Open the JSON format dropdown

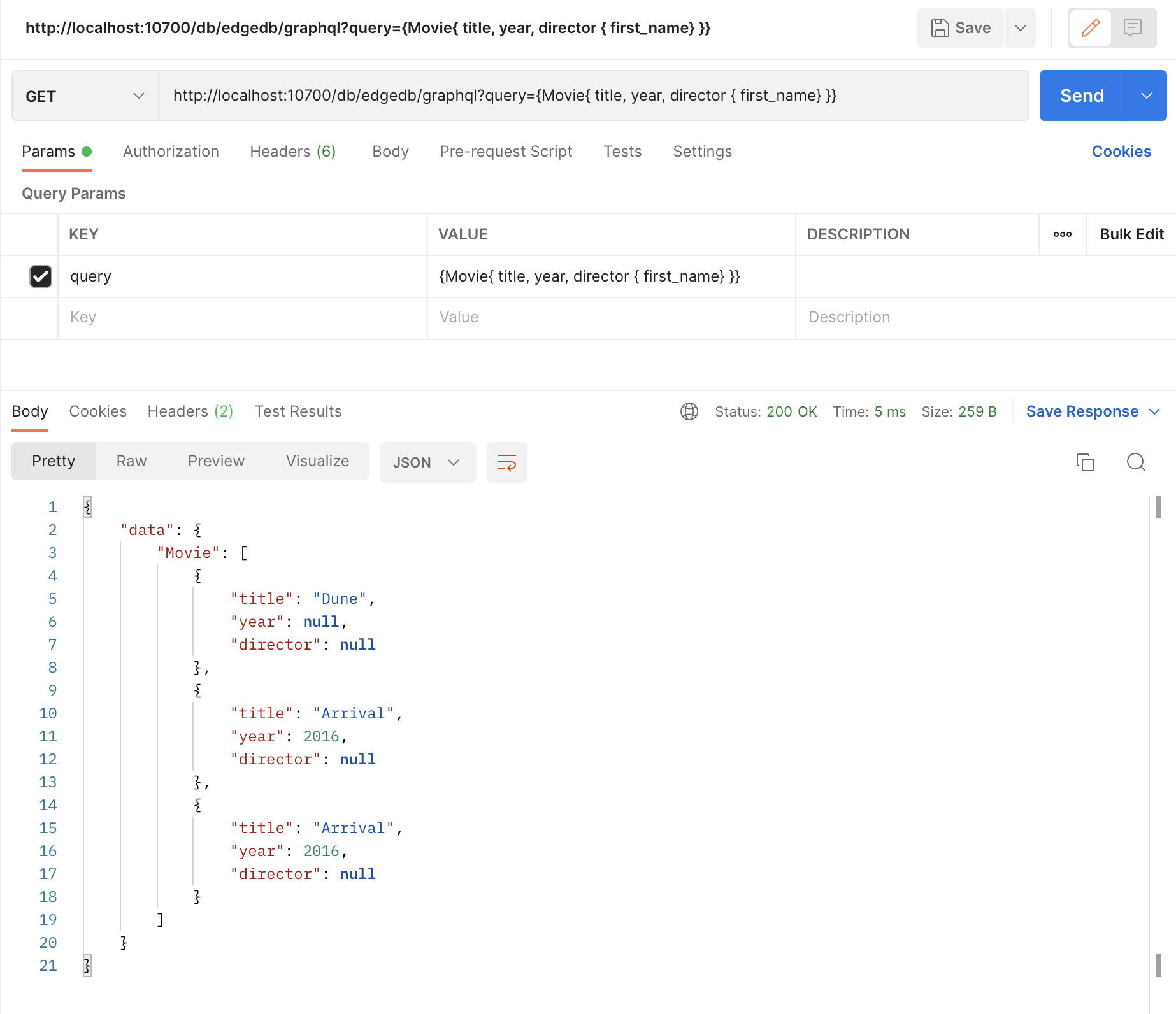pos(427,462)
